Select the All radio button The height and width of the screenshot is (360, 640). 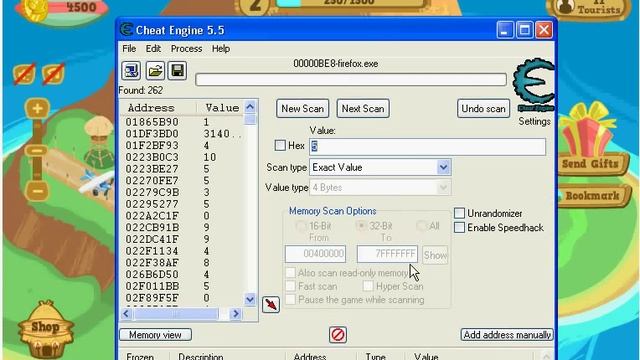pos(421,226)
